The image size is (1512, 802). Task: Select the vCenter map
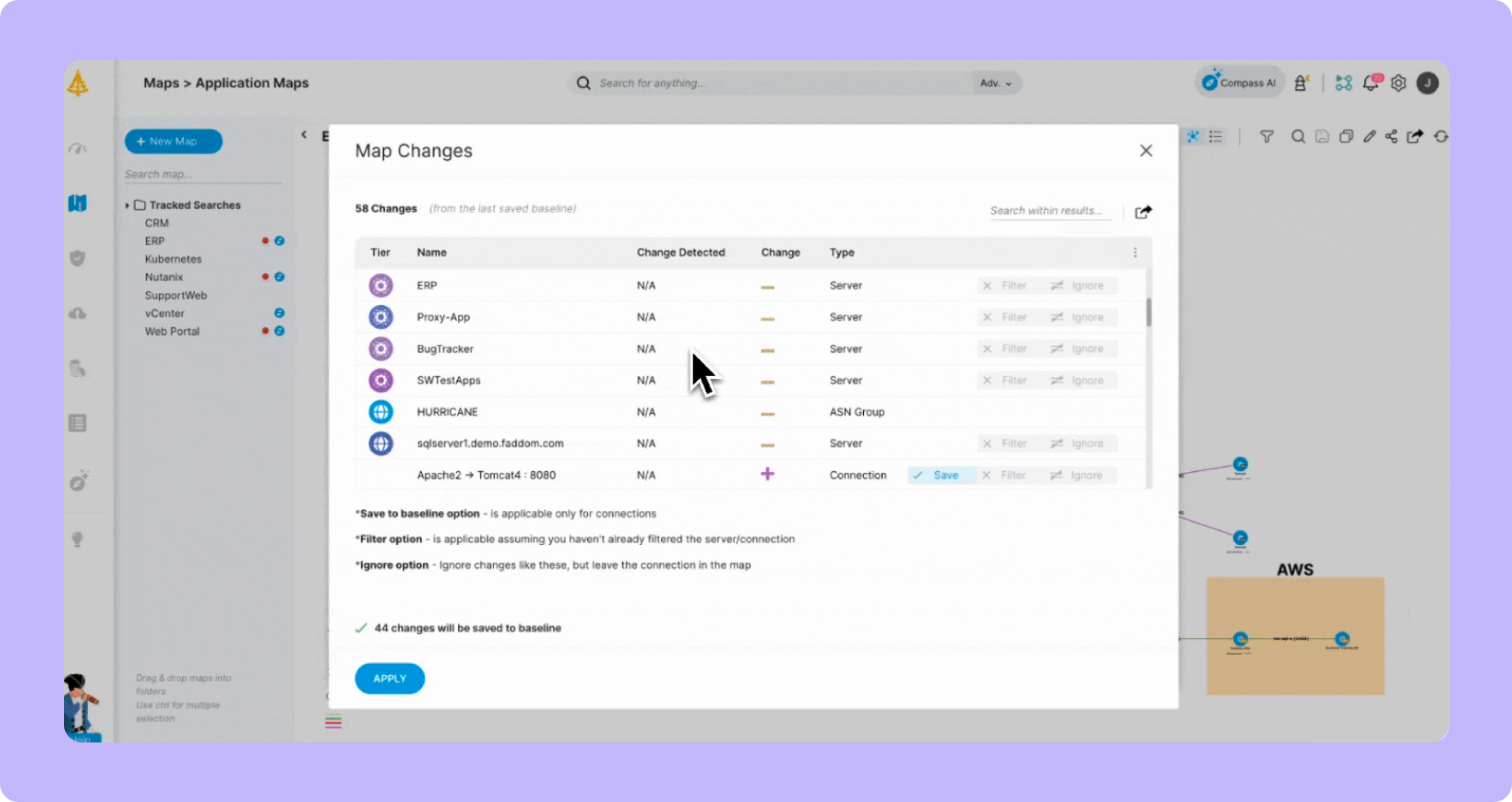point(165,313)
